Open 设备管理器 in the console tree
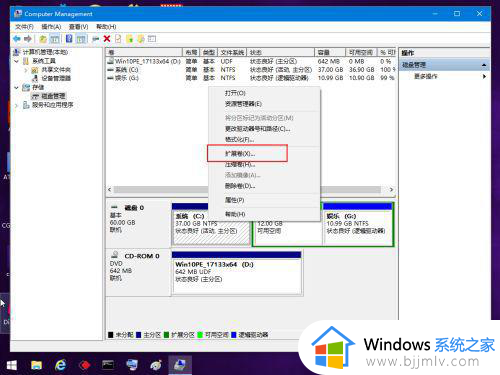500x375 pixels. coord(56,78)
